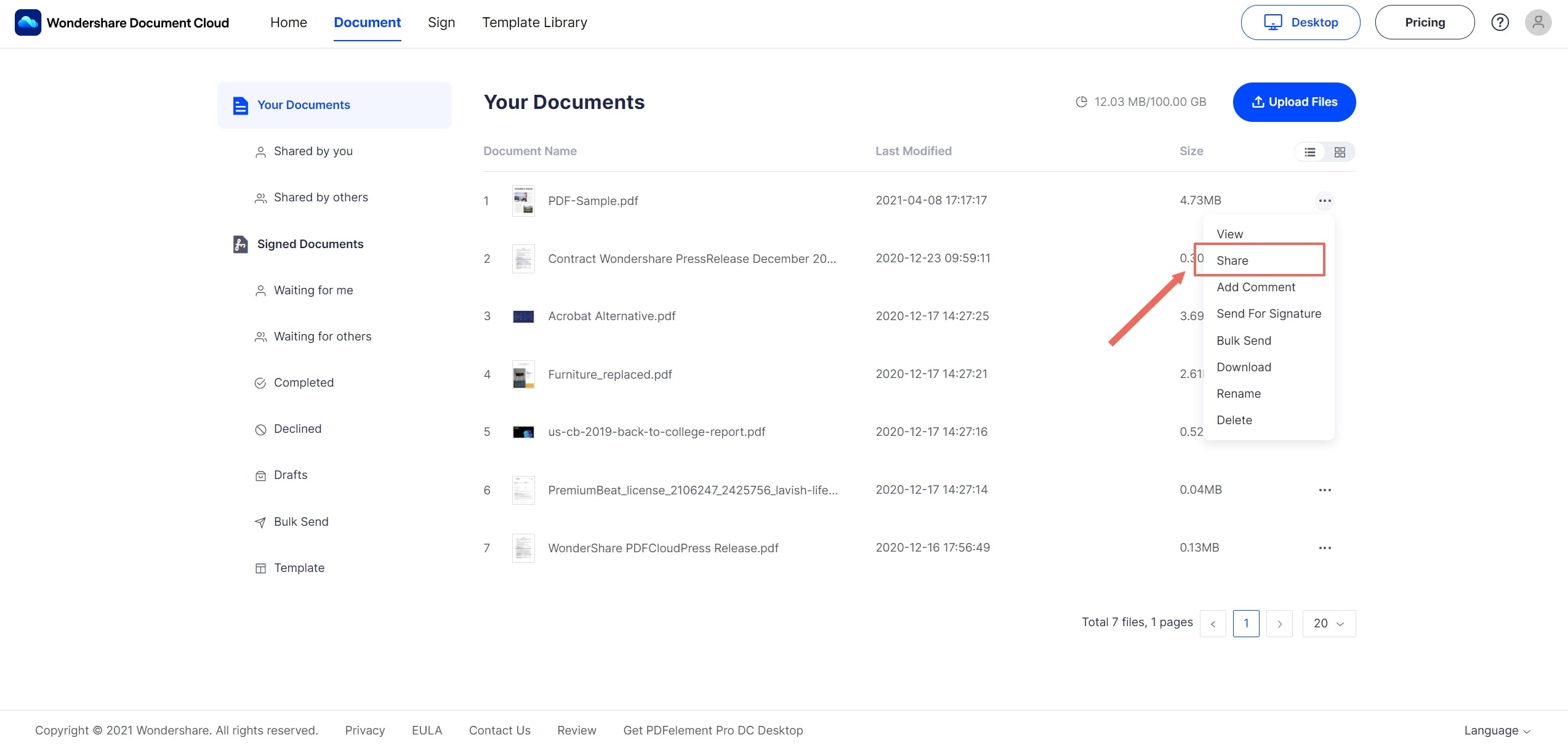Open the Sign tab
The height and width of the screenshot is (748, 1568).
pyautogui.click(x=441, y=23)
